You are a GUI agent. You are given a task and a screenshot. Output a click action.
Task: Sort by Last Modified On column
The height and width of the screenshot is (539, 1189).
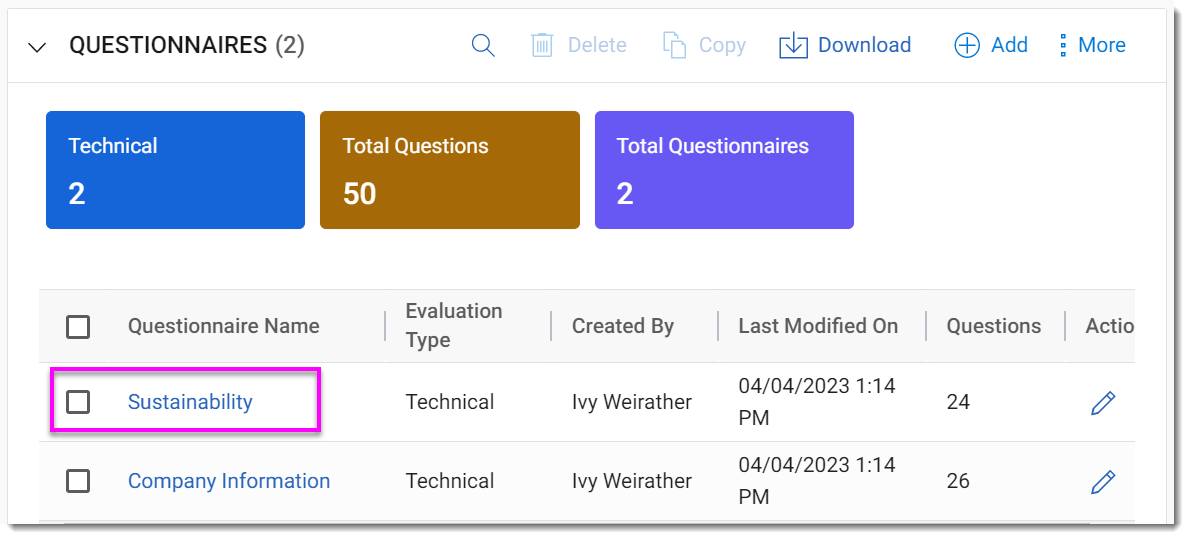817,326
